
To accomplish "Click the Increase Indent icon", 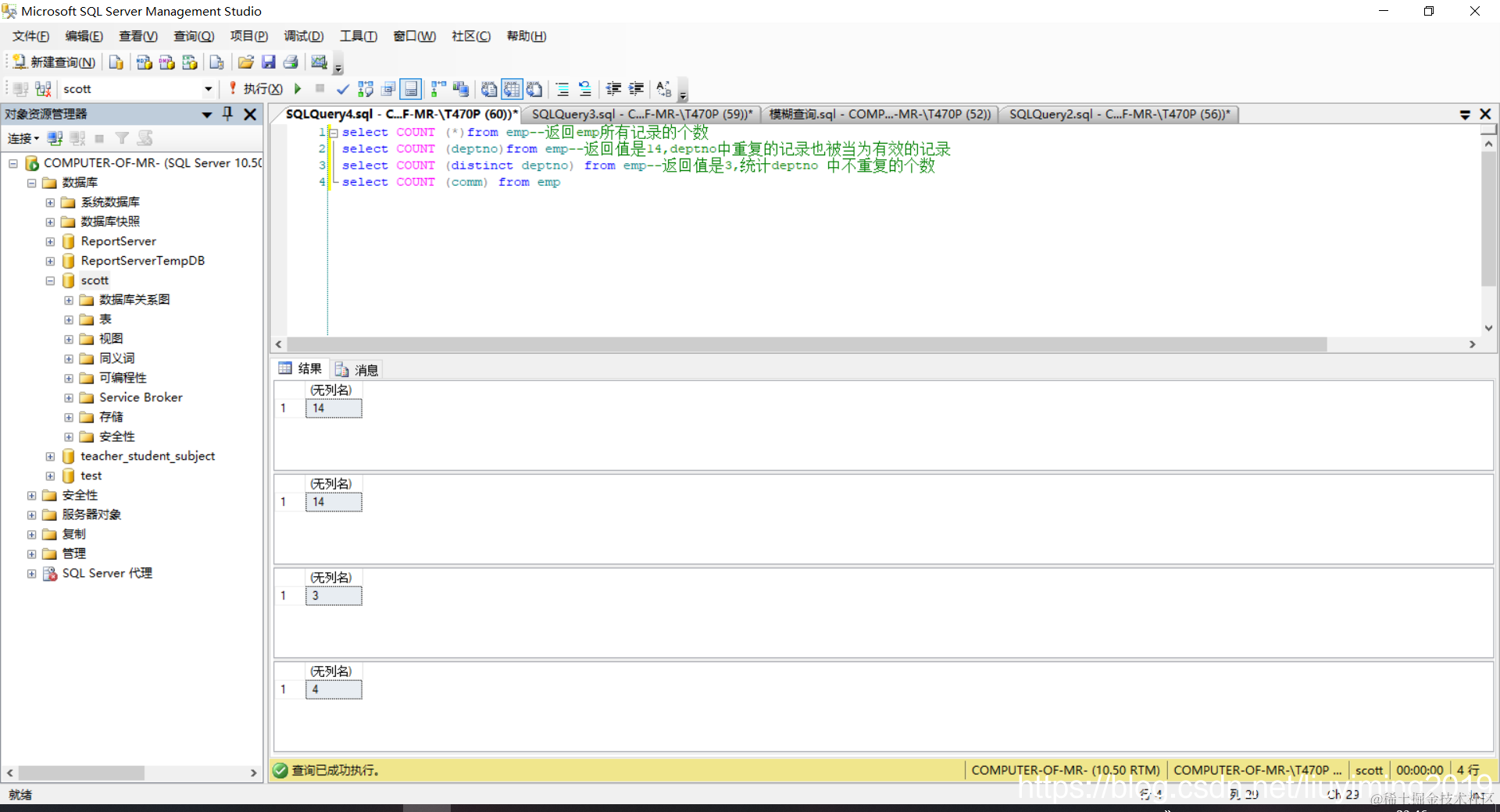I will [x=637, y=89].
